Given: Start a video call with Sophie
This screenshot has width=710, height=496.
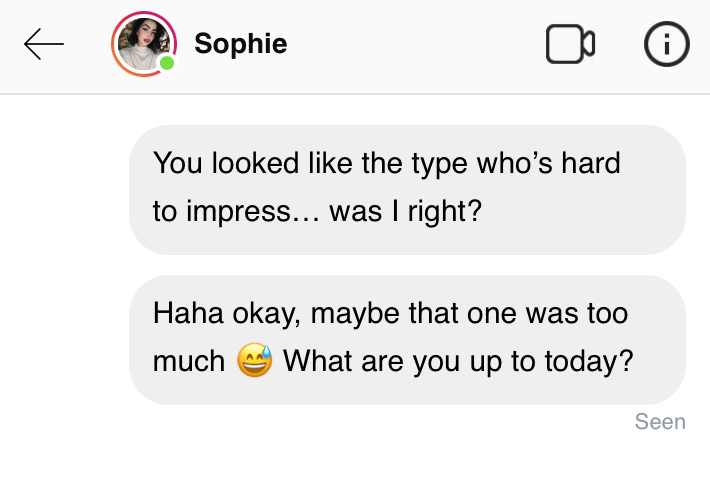Looking at the screenshot, I should [x=570, y=44].
